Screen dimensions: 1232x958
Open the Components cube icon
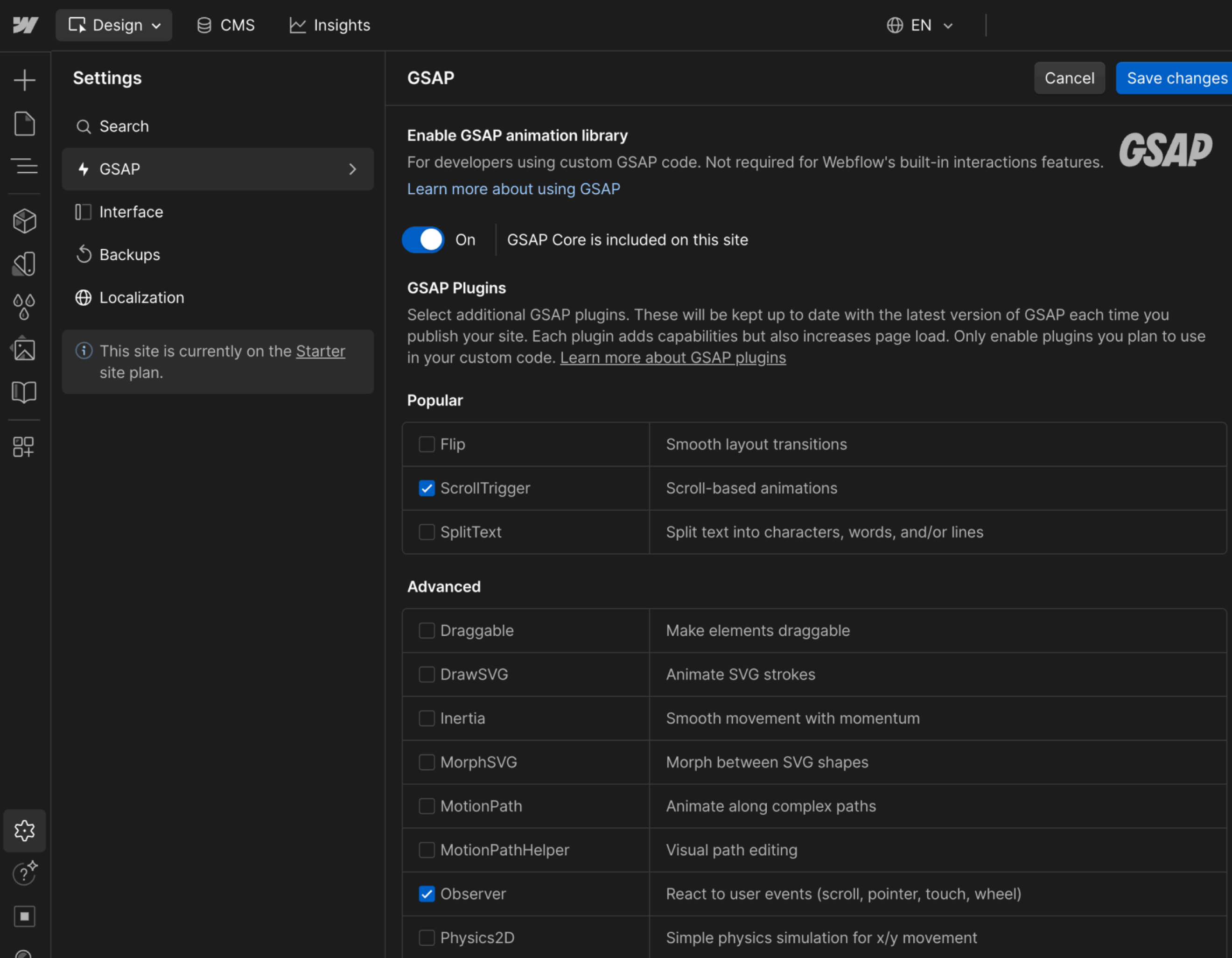(x=24, y=221)
